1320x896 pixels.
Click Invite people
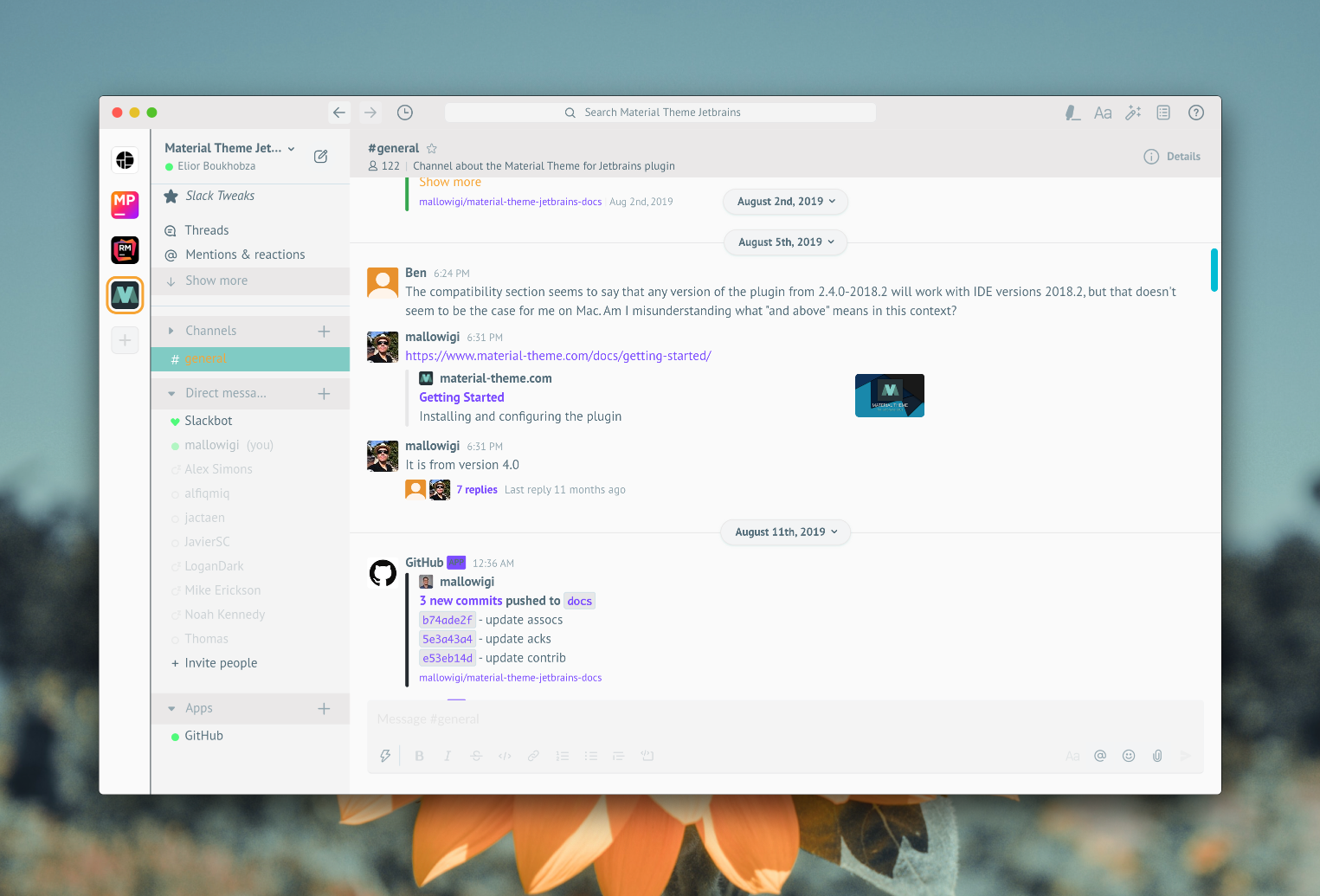pyautogui.click(x=250, y=663)
